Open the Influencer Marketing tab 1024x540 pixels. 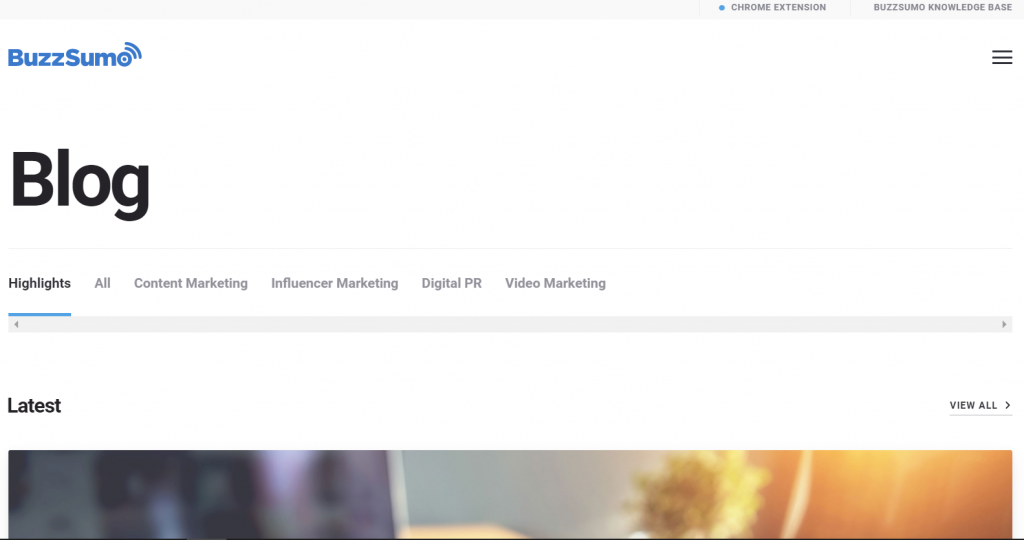click(334, 283)
